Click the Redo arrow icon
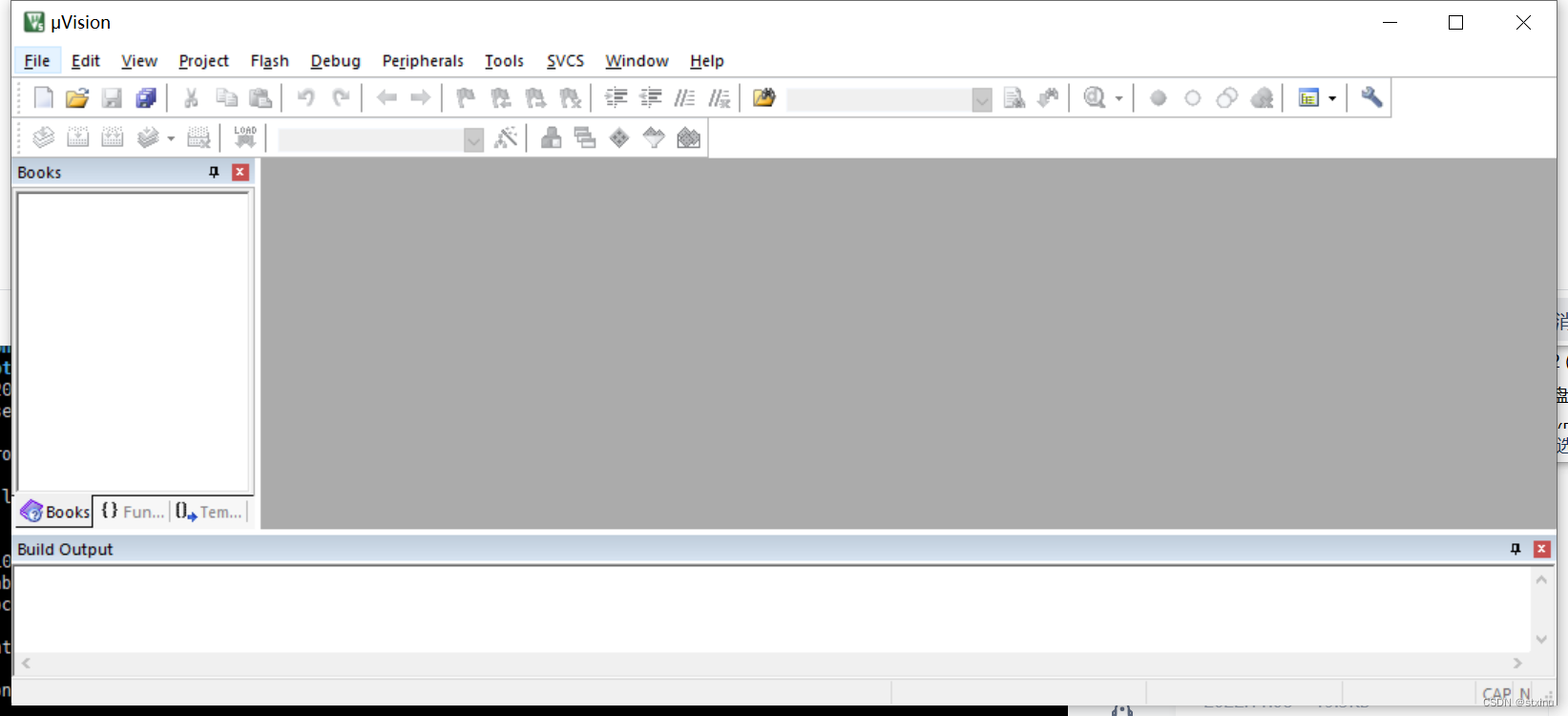The image size is (1568, 716). [341, 98]
